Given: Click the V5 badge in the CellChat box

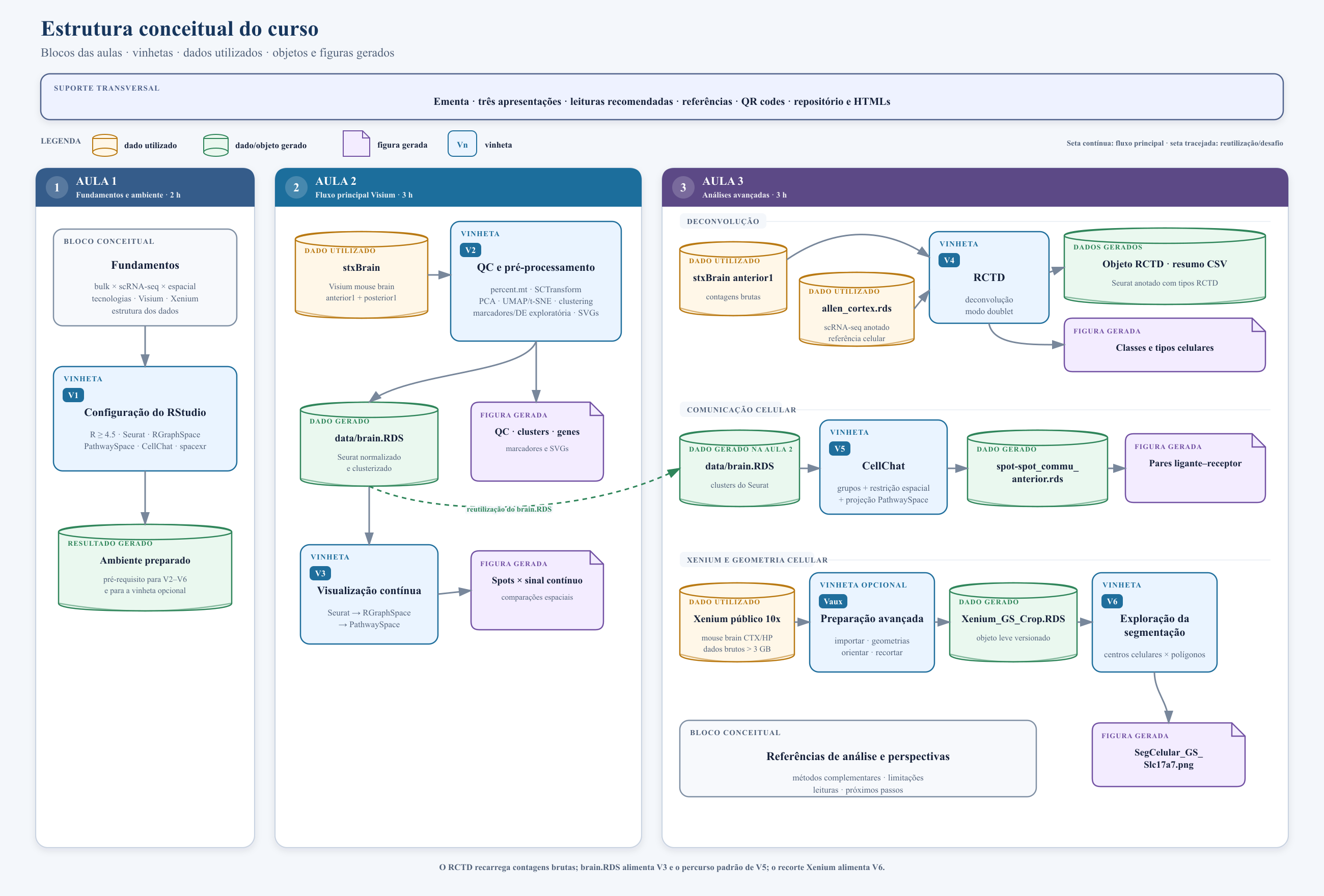Looking at the screenshot, I should point(839,449).
